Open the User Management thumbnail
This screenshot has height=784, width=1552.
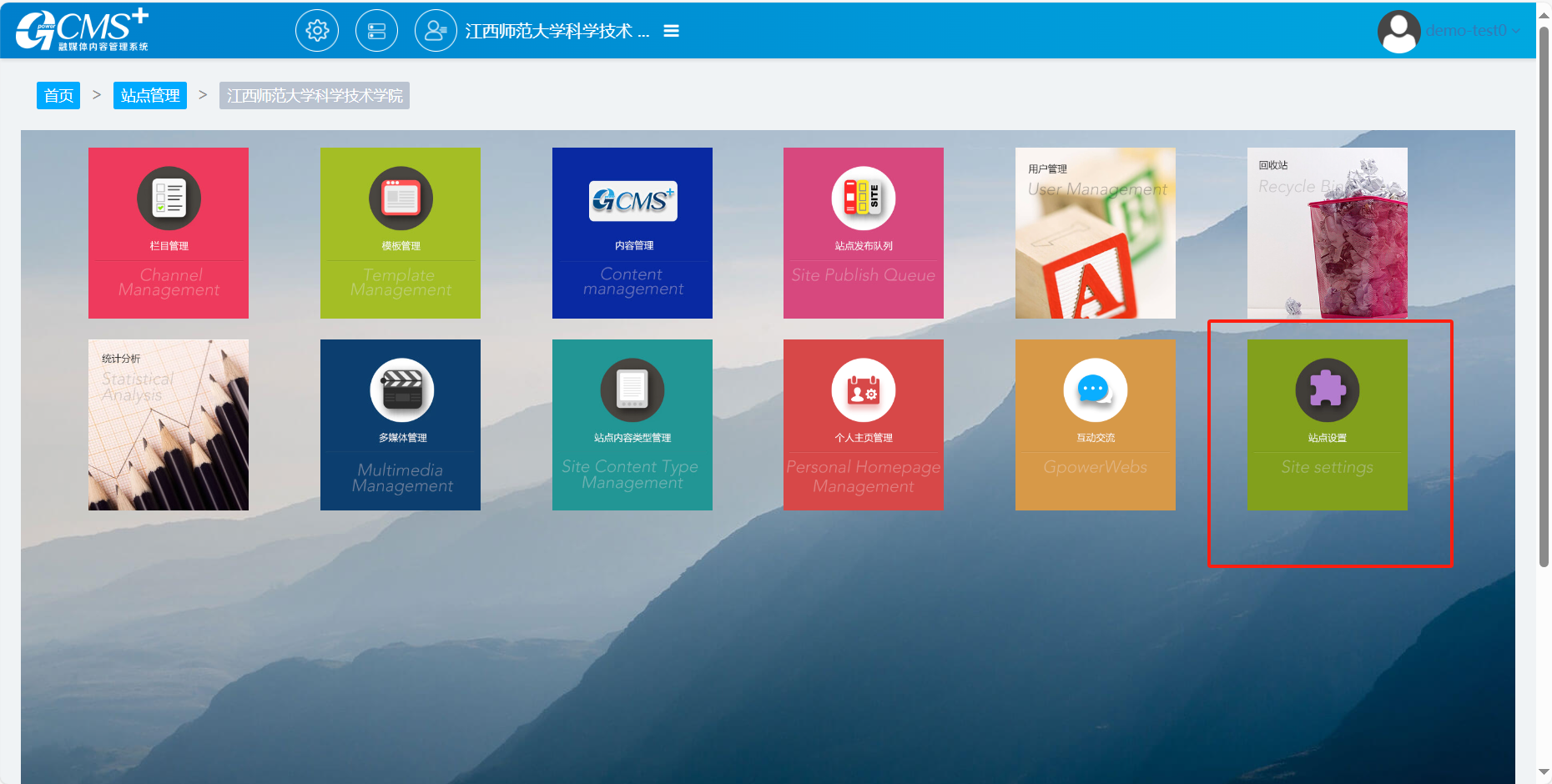1096,233
